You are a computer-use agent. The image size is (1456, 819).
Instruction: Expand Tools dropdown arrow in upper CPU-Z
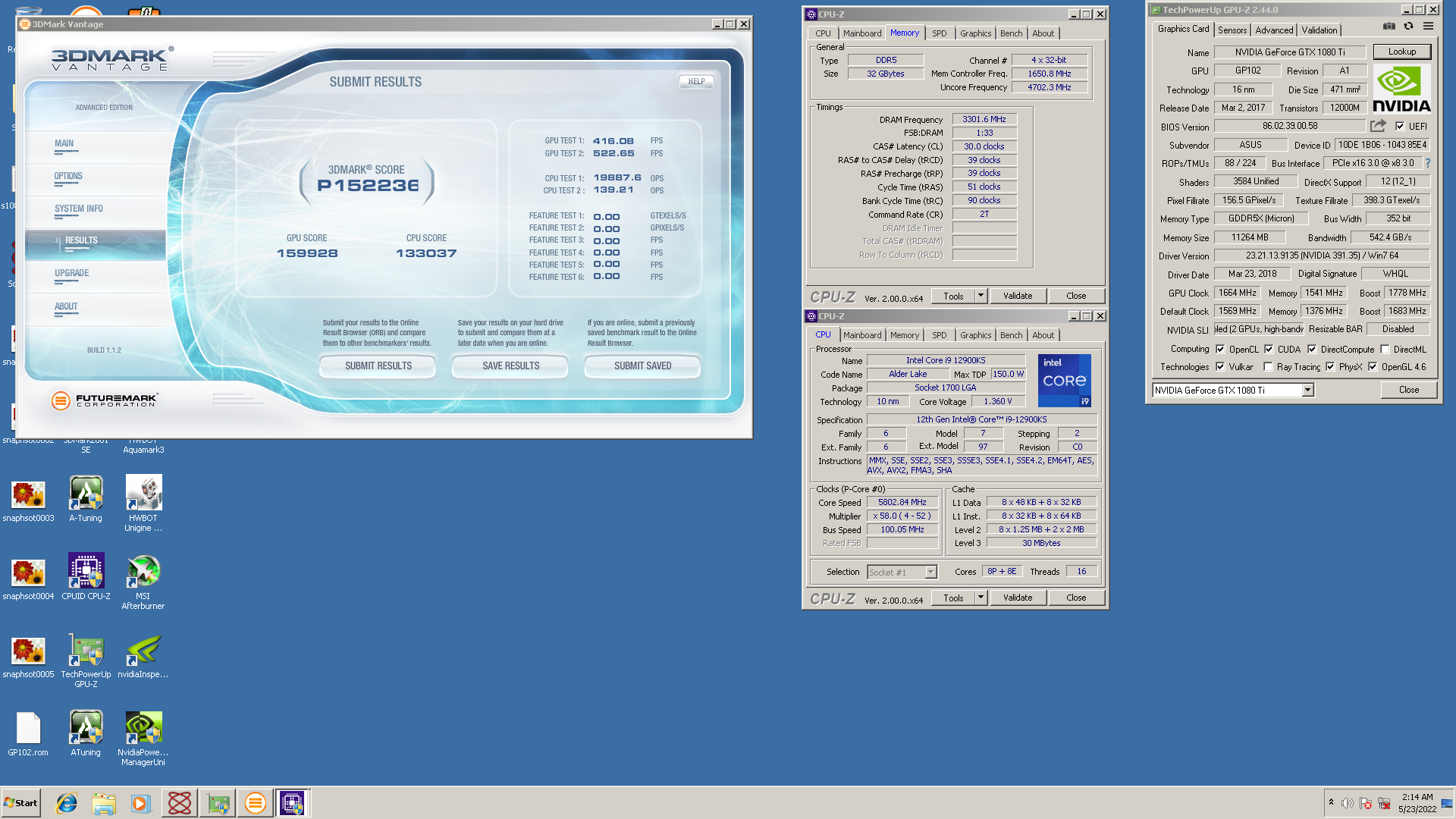tap(981, 296)
